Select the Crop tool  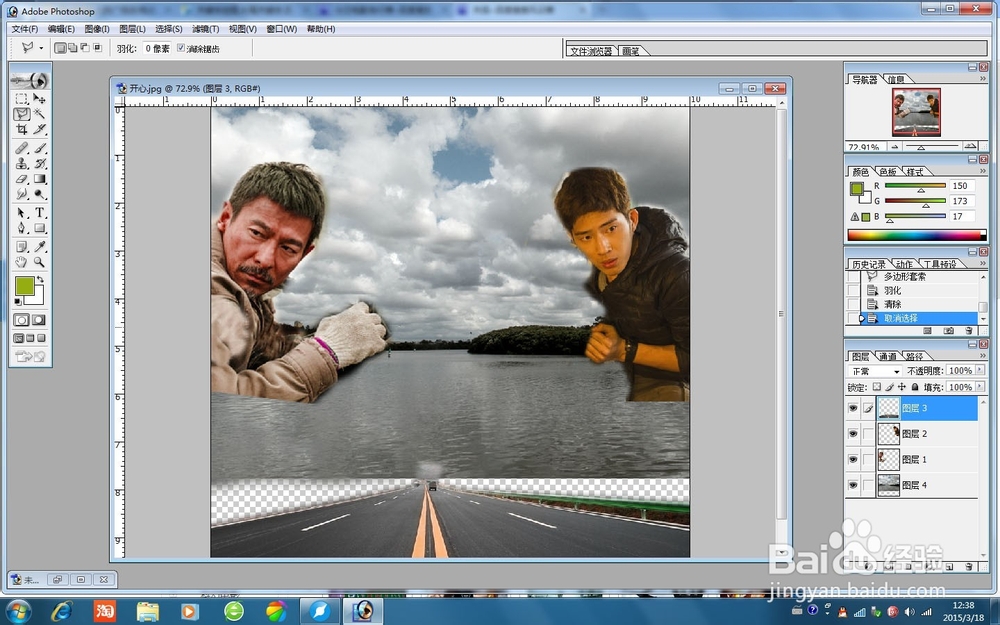(x=22, y=129)
